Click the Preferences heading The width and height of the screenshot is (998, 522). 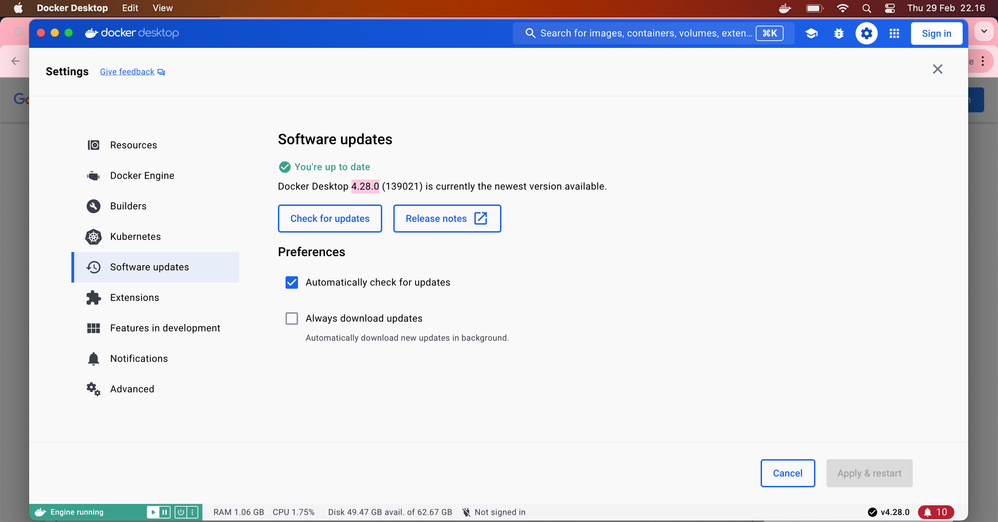coord(311,252)
